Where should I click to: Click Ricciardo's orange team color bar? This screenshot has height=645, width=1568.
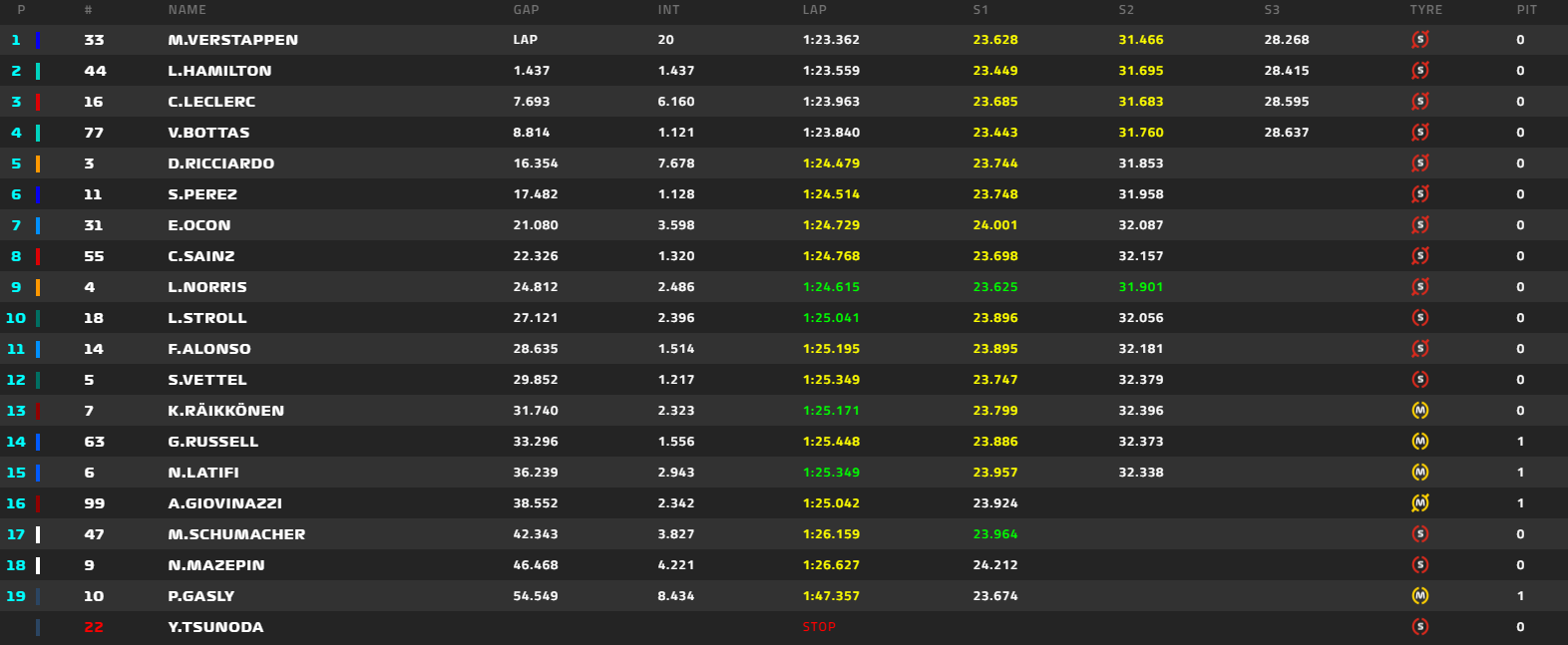tap(38, 163)
